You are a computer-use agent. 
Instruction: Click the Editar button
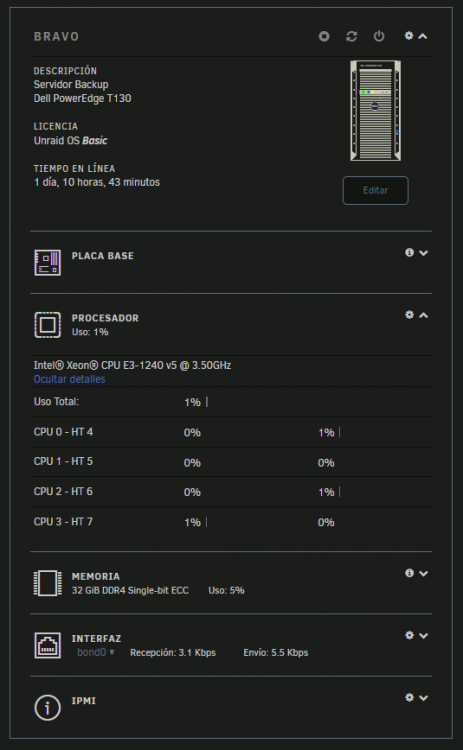point(375,190)
